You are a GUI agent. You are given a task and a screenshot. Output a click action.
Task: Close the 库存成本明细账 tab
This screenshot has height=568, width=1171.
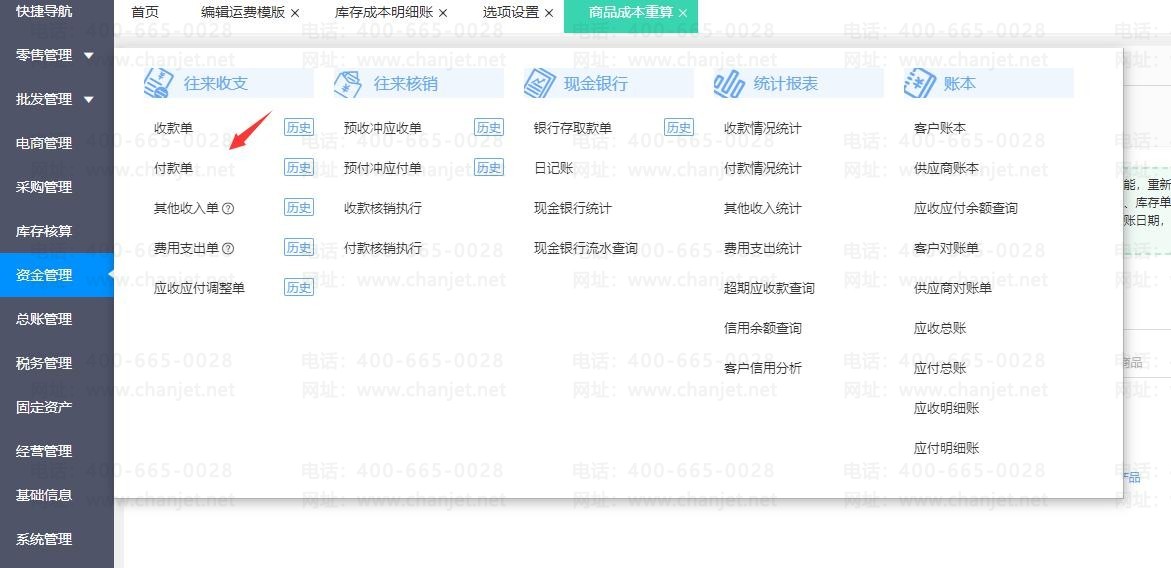443,13
